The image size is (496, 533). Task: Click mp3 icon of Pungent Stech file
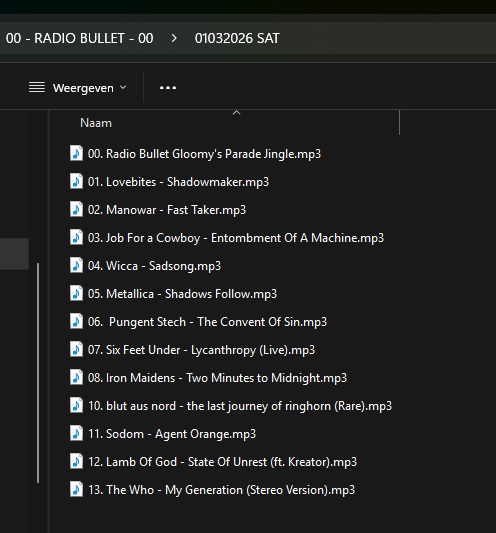[x=76, y=321]
